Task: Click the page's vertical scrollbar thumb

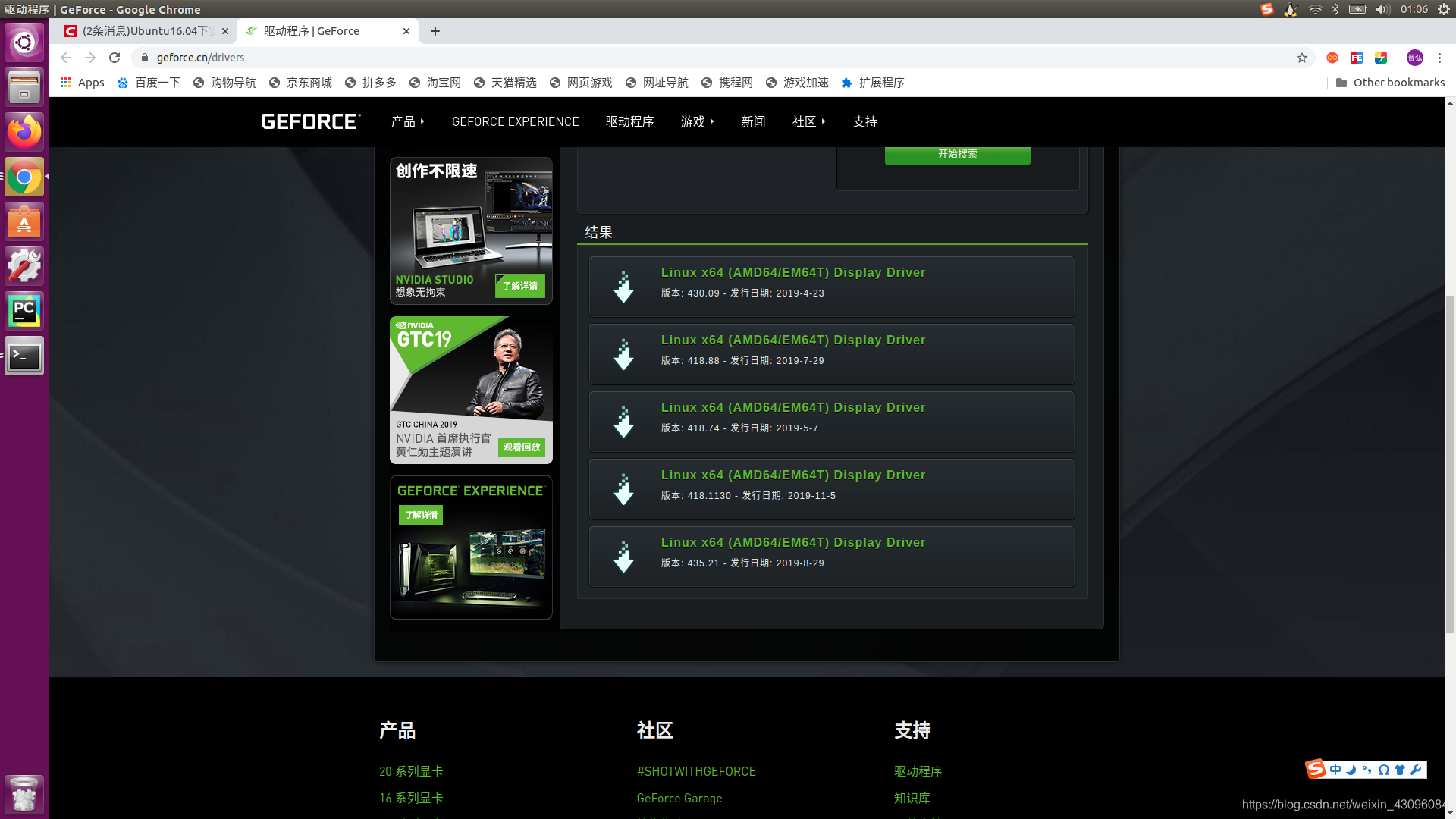Action: pyautogui.click(x=1450, y=463)
